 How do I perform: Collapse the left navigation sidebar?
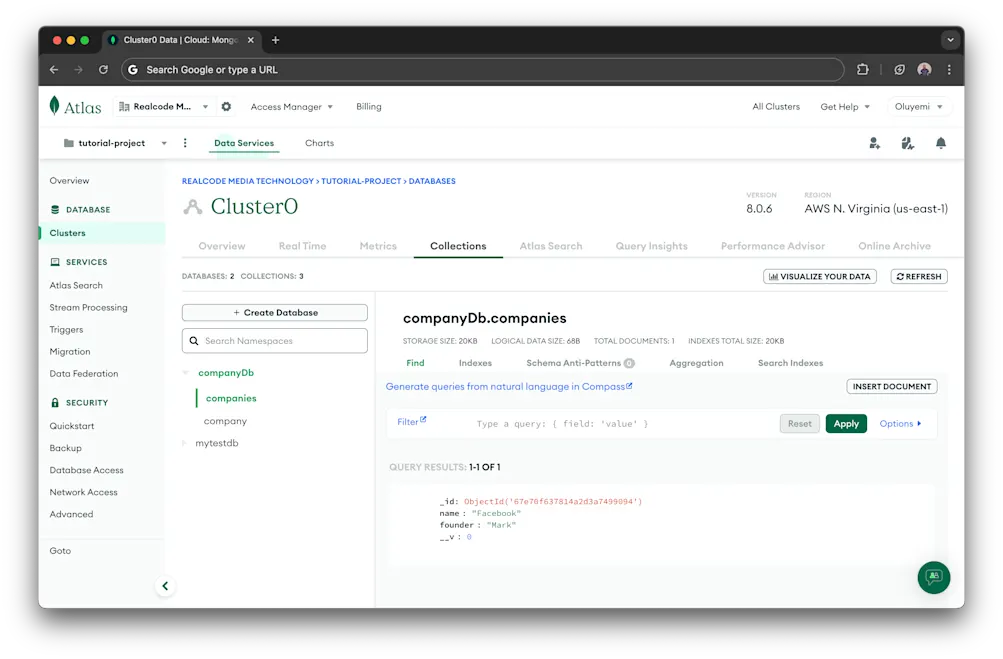pos(165,586)
